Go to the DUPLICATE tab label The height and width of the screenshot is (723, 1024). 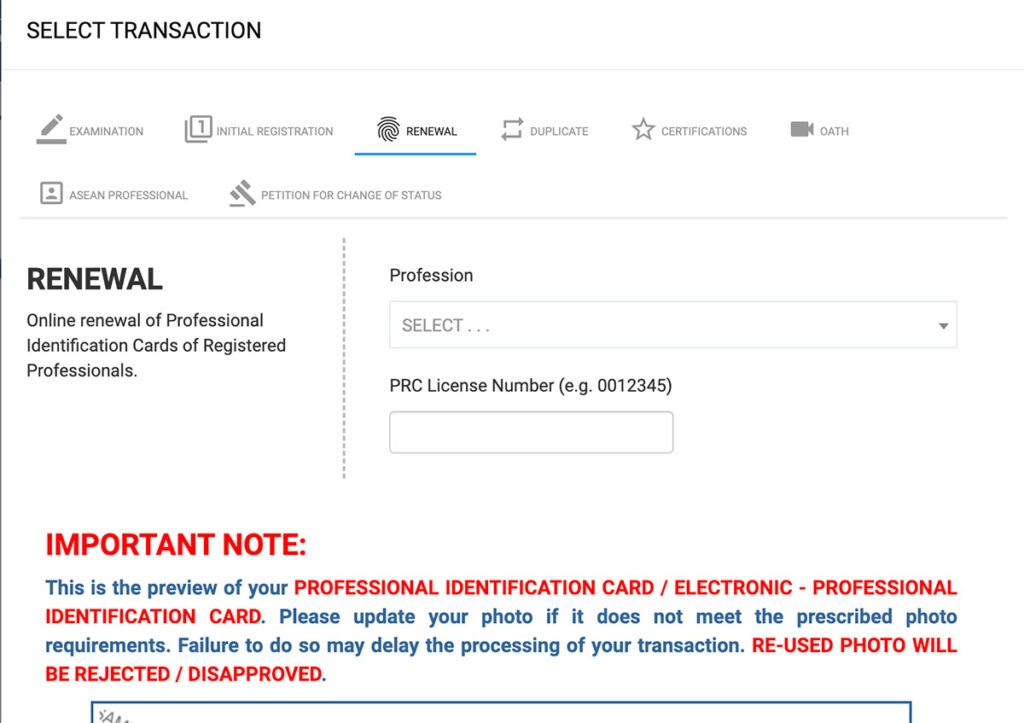(x=559, y=131)
